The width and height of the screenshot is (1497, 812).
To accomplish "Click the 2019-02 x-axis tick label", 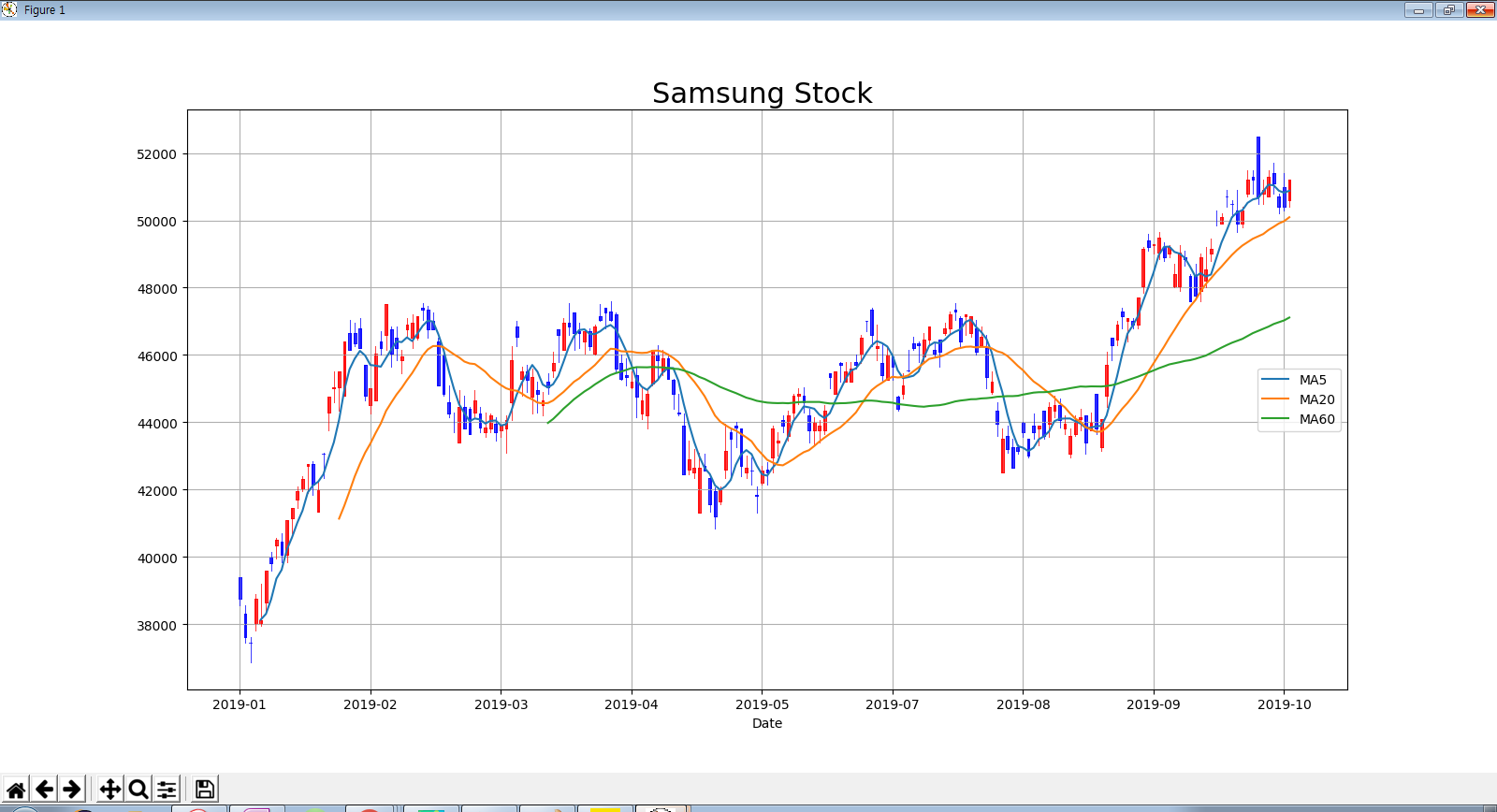I will click(x=371, y=704).
